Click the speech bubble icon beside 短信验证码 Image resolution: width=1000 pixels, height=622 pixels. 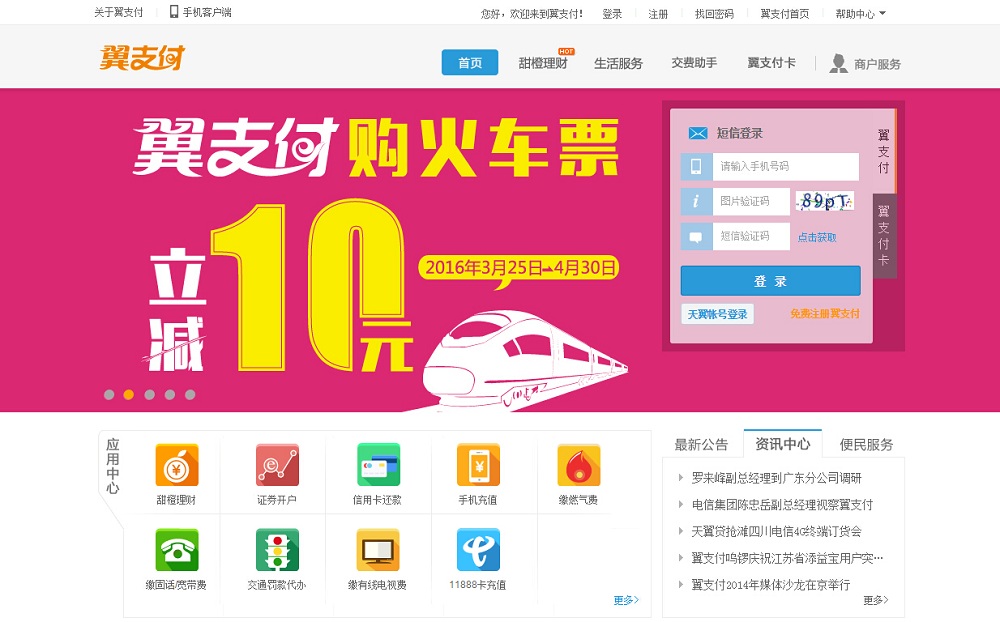tap(696, 237)
